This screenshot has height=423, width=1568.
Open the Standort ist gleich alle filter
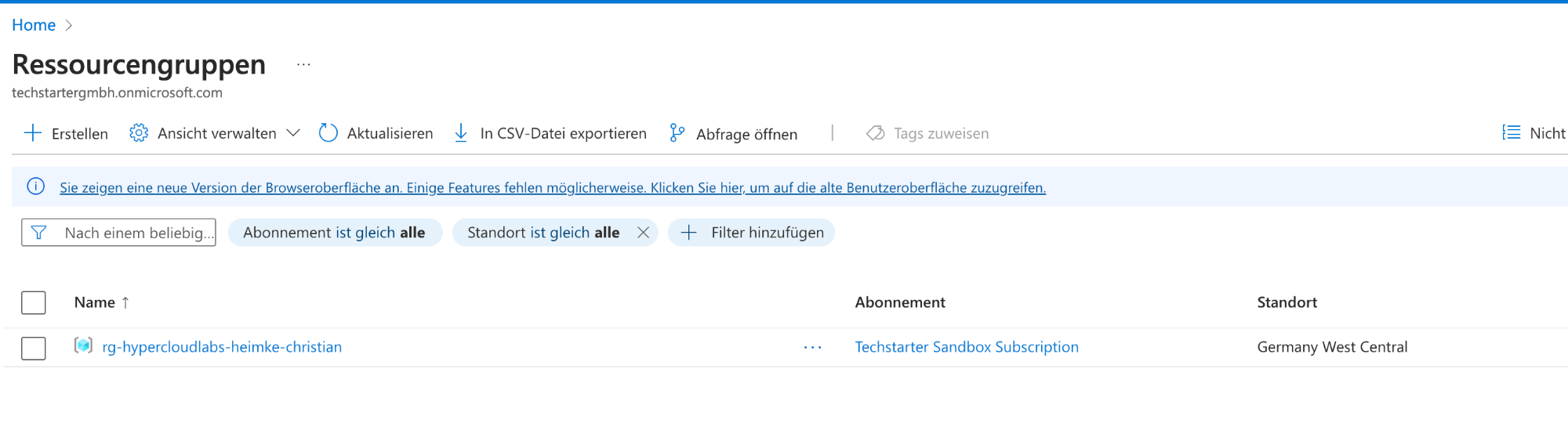click(543, 233)
